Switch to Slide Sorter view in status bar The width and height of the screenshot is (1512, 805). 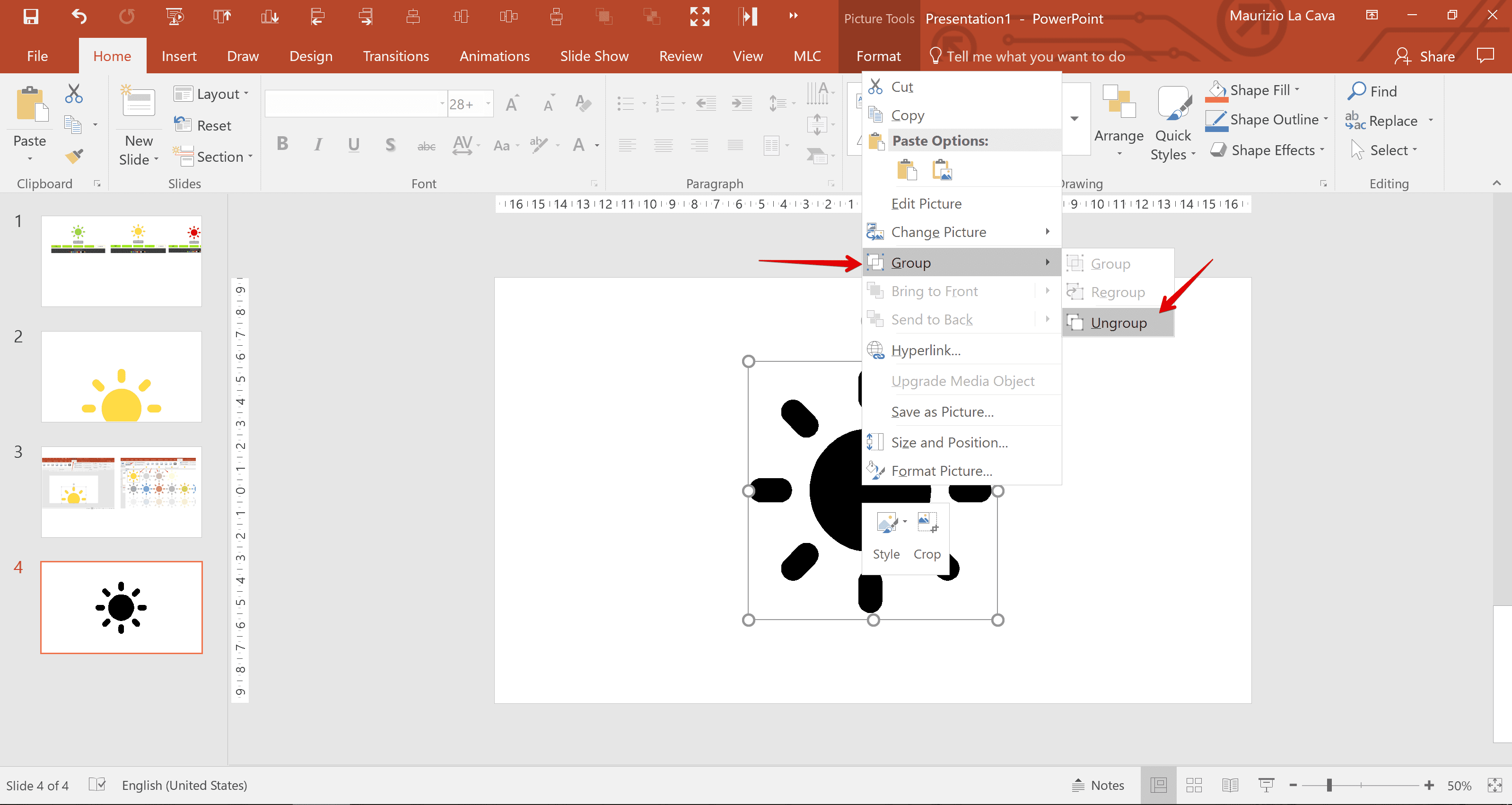tap(1194, 785)
